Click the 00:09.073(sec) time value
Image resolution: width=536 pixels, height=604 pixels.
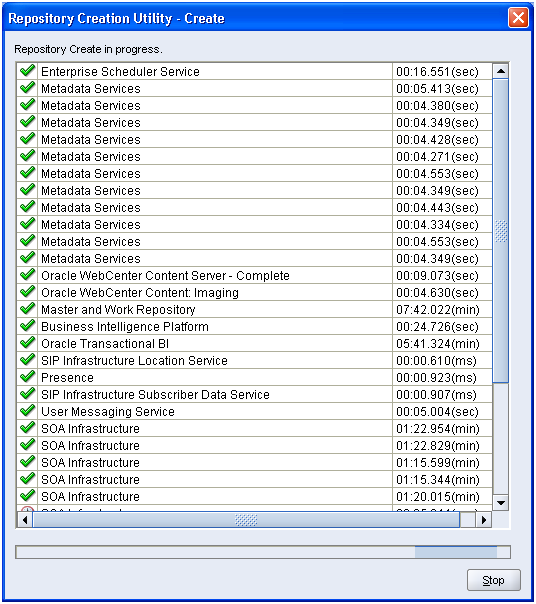click(437, 276)
